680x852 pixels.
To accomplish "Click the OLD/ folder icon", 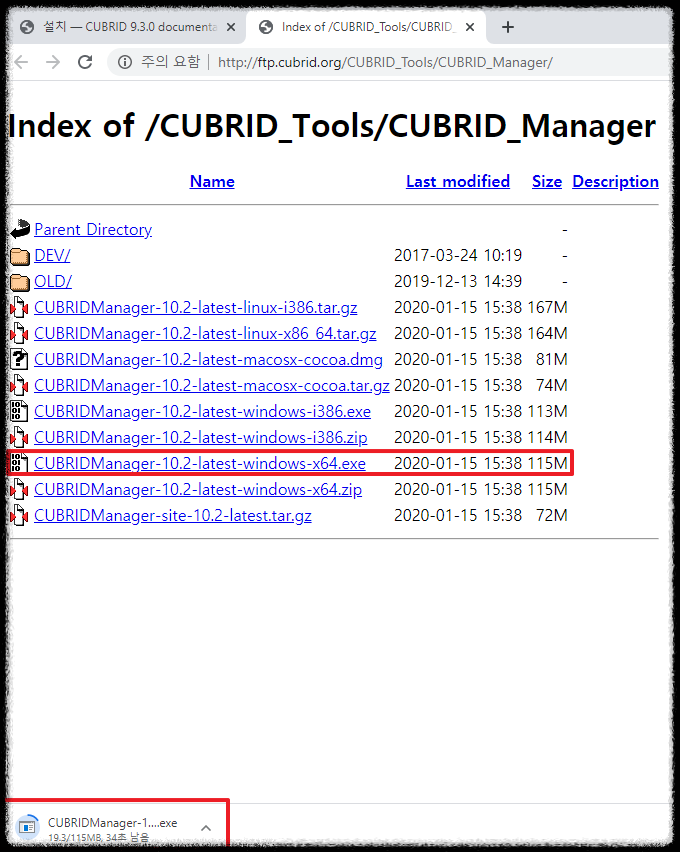I will pyautogui.click(x=20, y=282).
